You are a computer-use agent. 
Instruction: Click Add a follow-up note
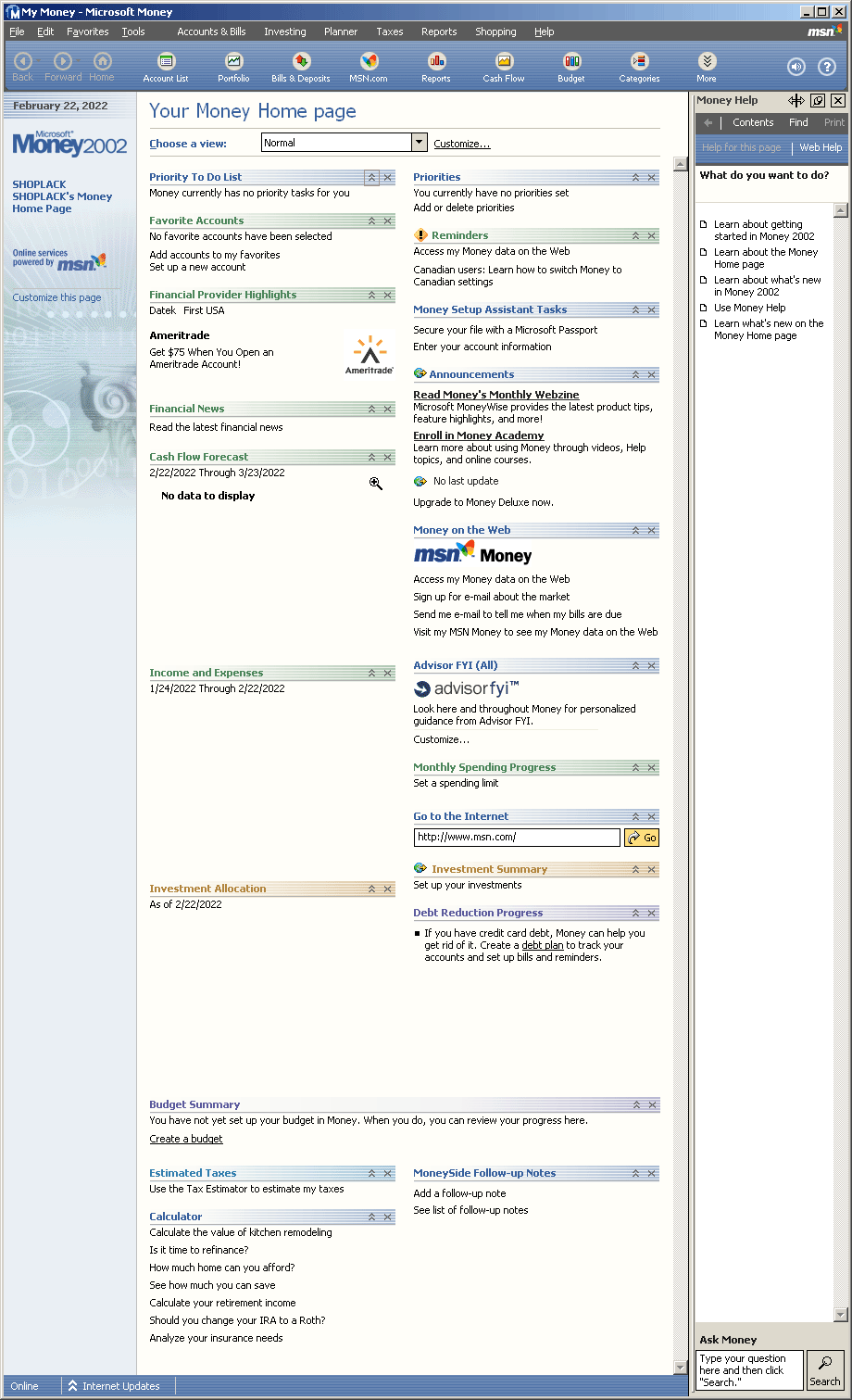pyautogui.click(x=459, y=1193)
